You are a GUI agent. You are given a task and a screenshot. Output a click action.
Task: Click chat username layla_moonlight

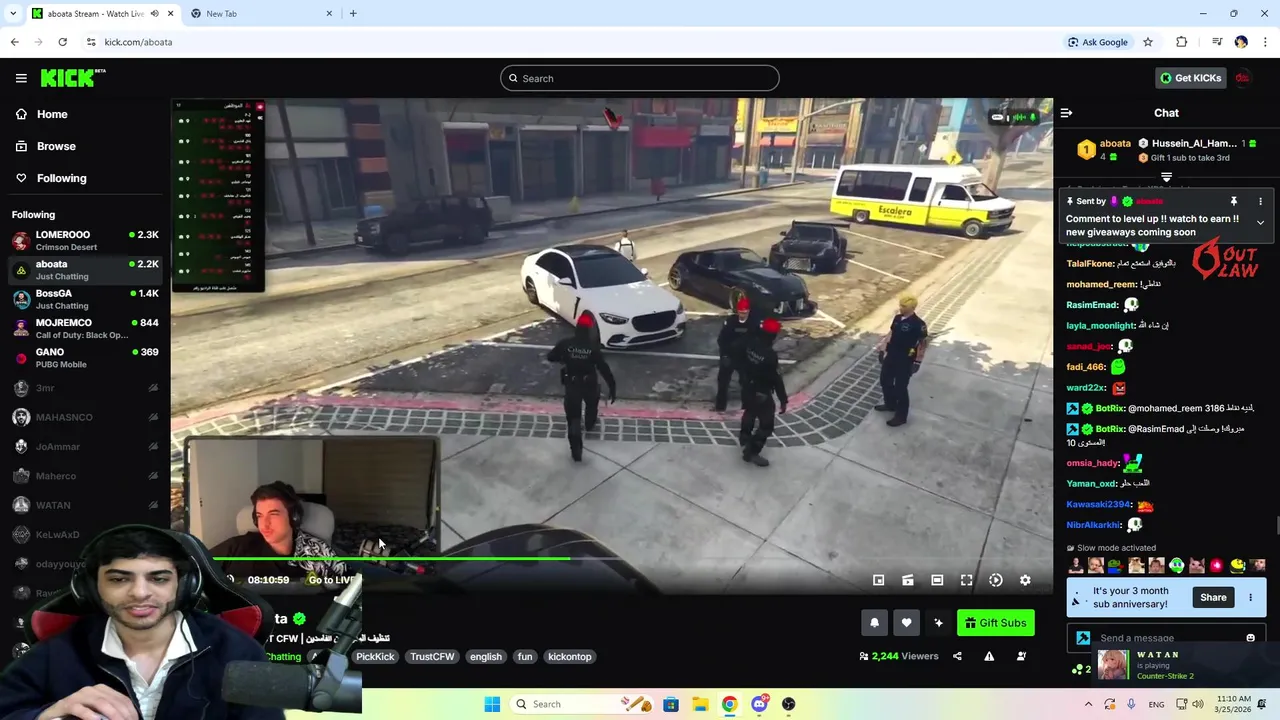tap(1100, 325)
